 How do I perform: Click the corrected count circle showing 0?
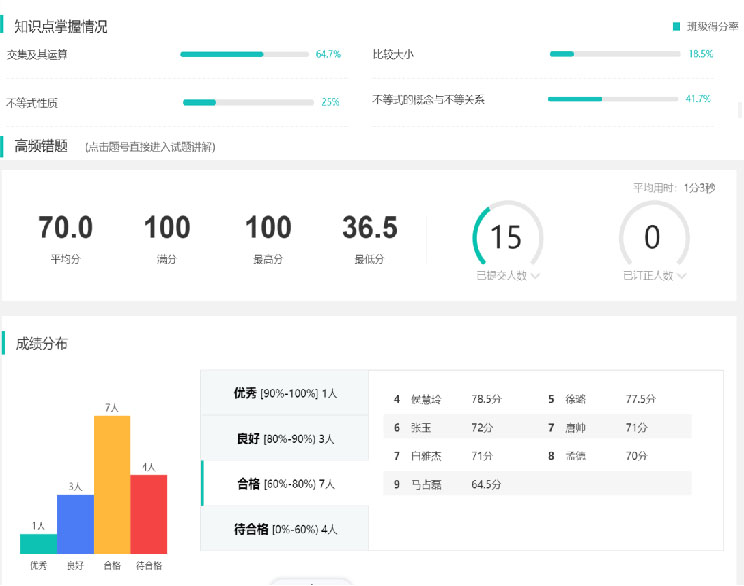click(652, 237)
